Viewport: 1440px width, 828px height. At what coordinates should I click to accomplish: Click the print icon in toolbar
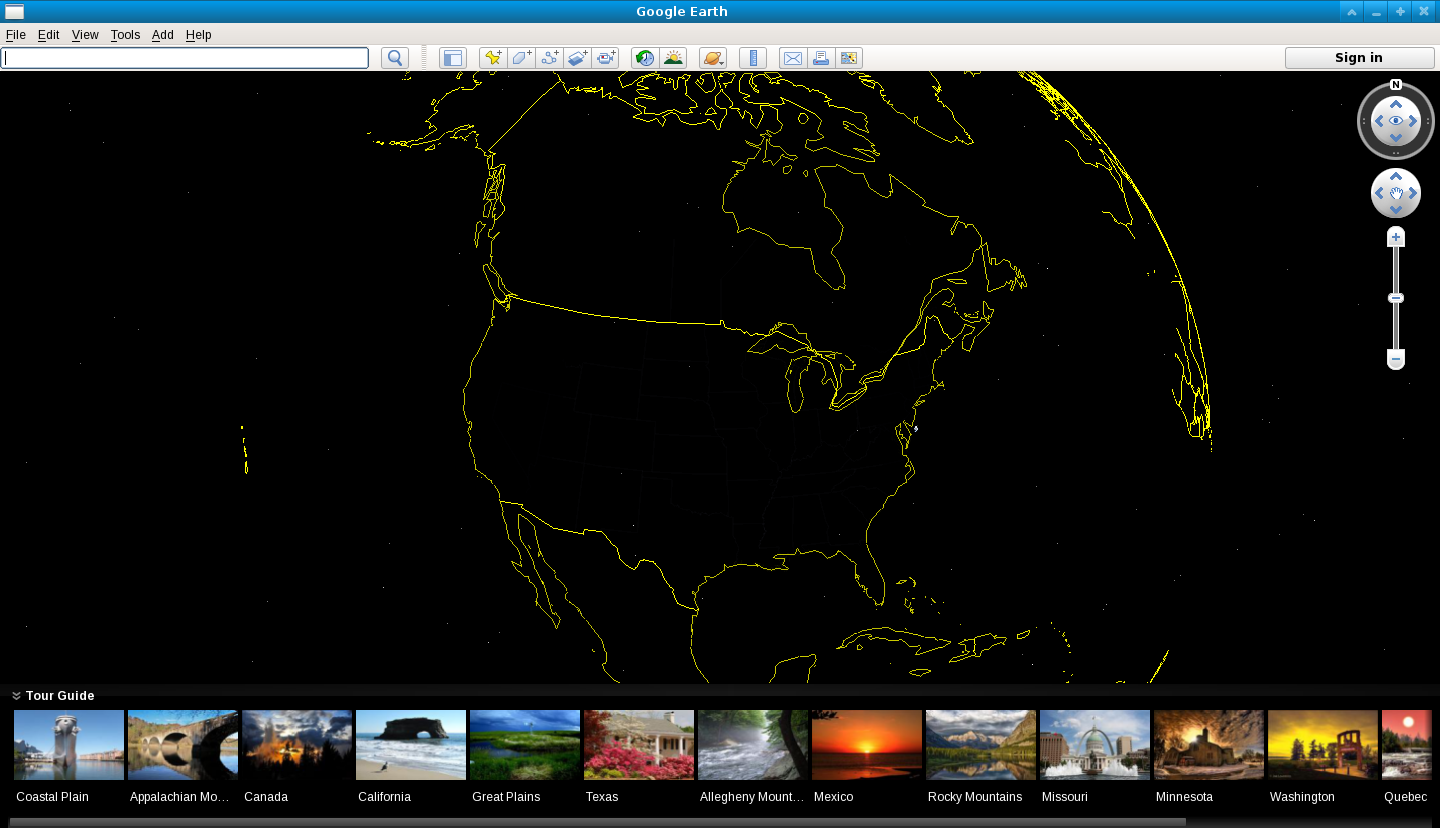[821, 58]
